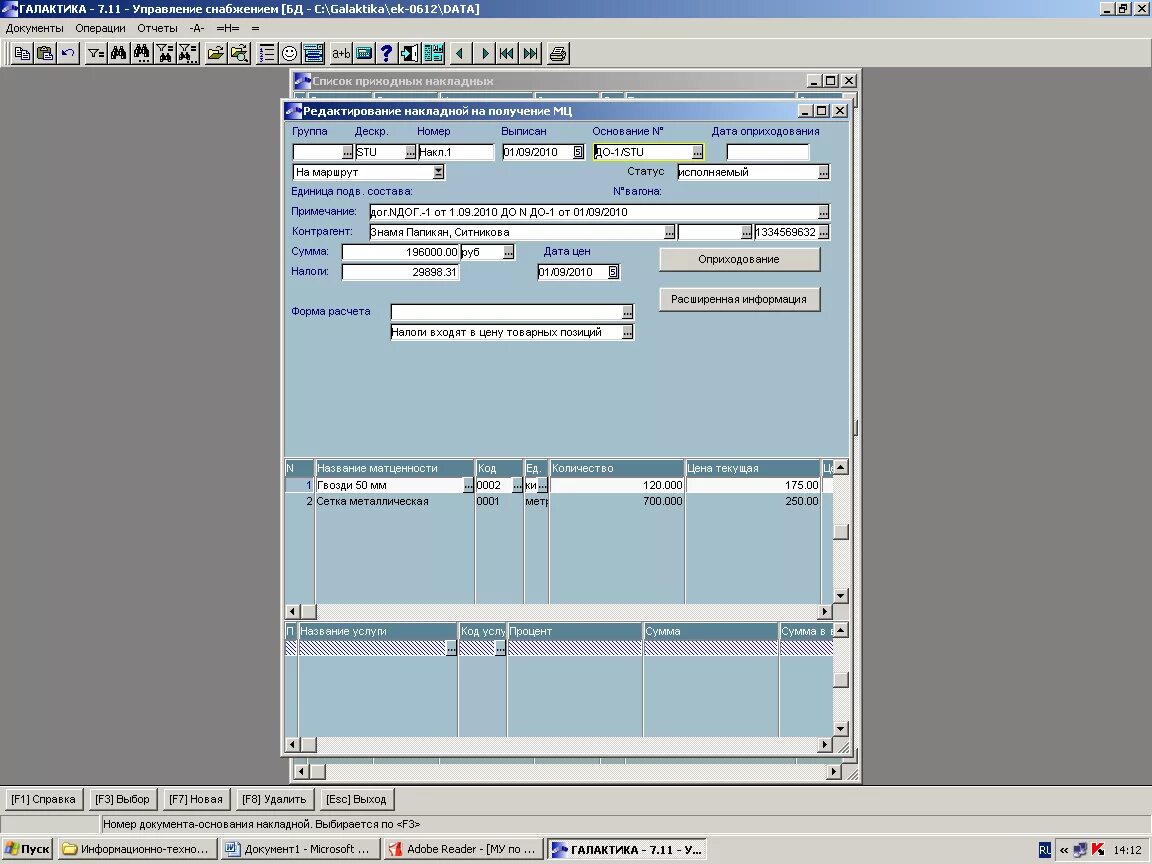
Task: Click the smiley face toolbar icon
Action: (289, 53)
